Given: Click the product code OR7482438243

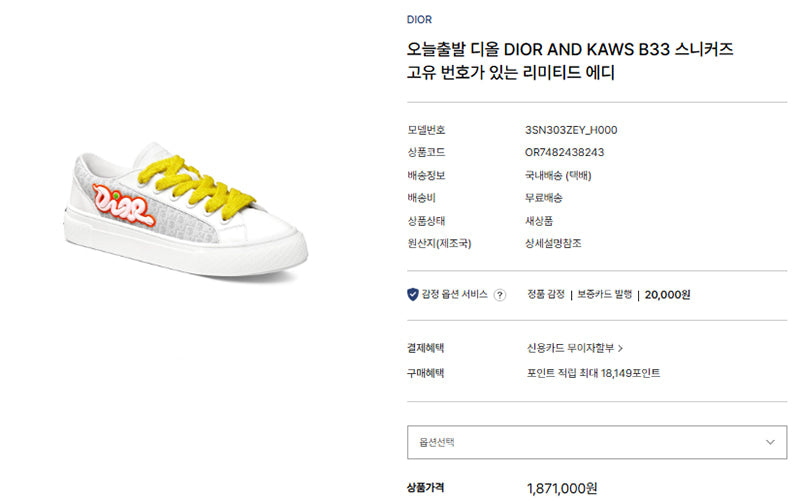Looking at the screenshot, I should pyautogui.click(x=564, y=153).
